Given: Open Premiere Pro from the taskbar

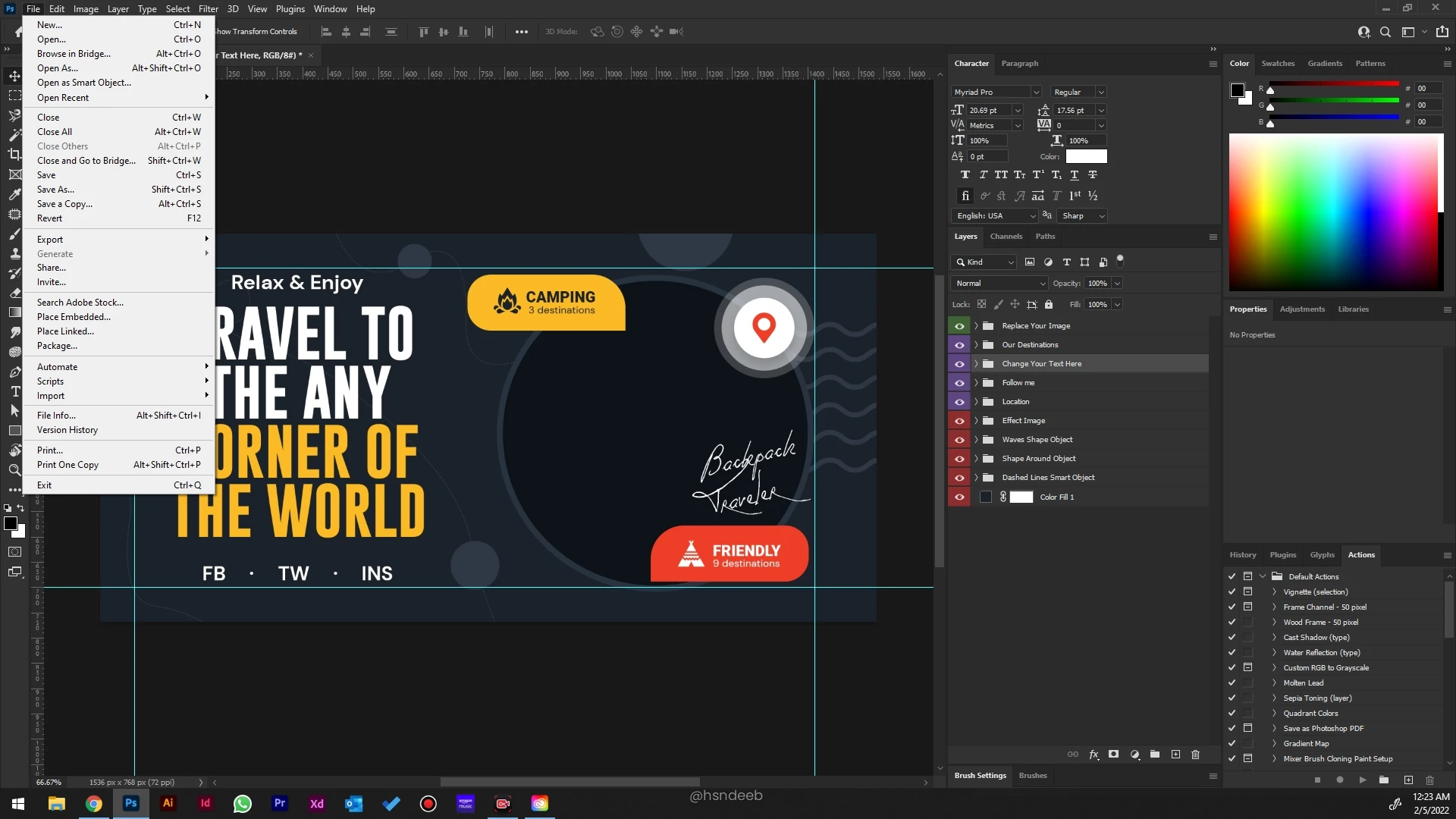Looking at the screenshot, I should 280,803.
